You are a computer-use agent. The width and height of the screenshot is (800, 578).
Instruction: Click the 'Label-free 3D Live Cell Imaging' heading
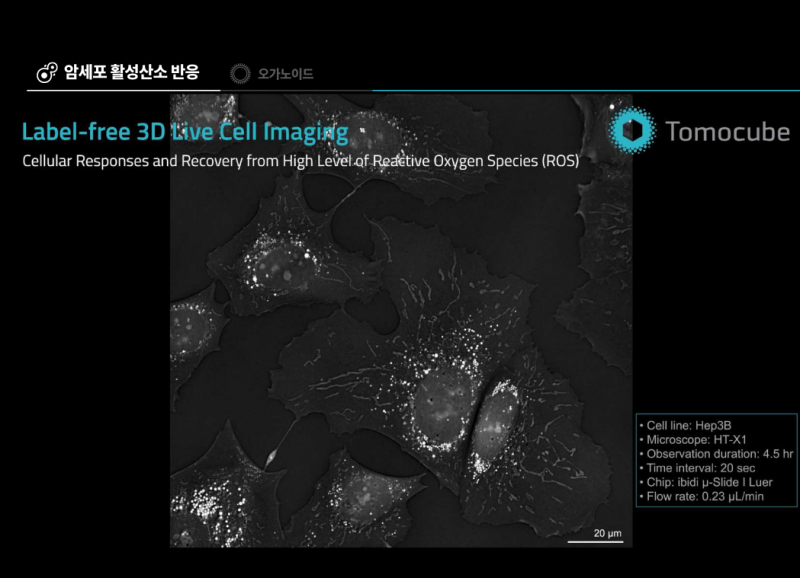coord(185,132)
